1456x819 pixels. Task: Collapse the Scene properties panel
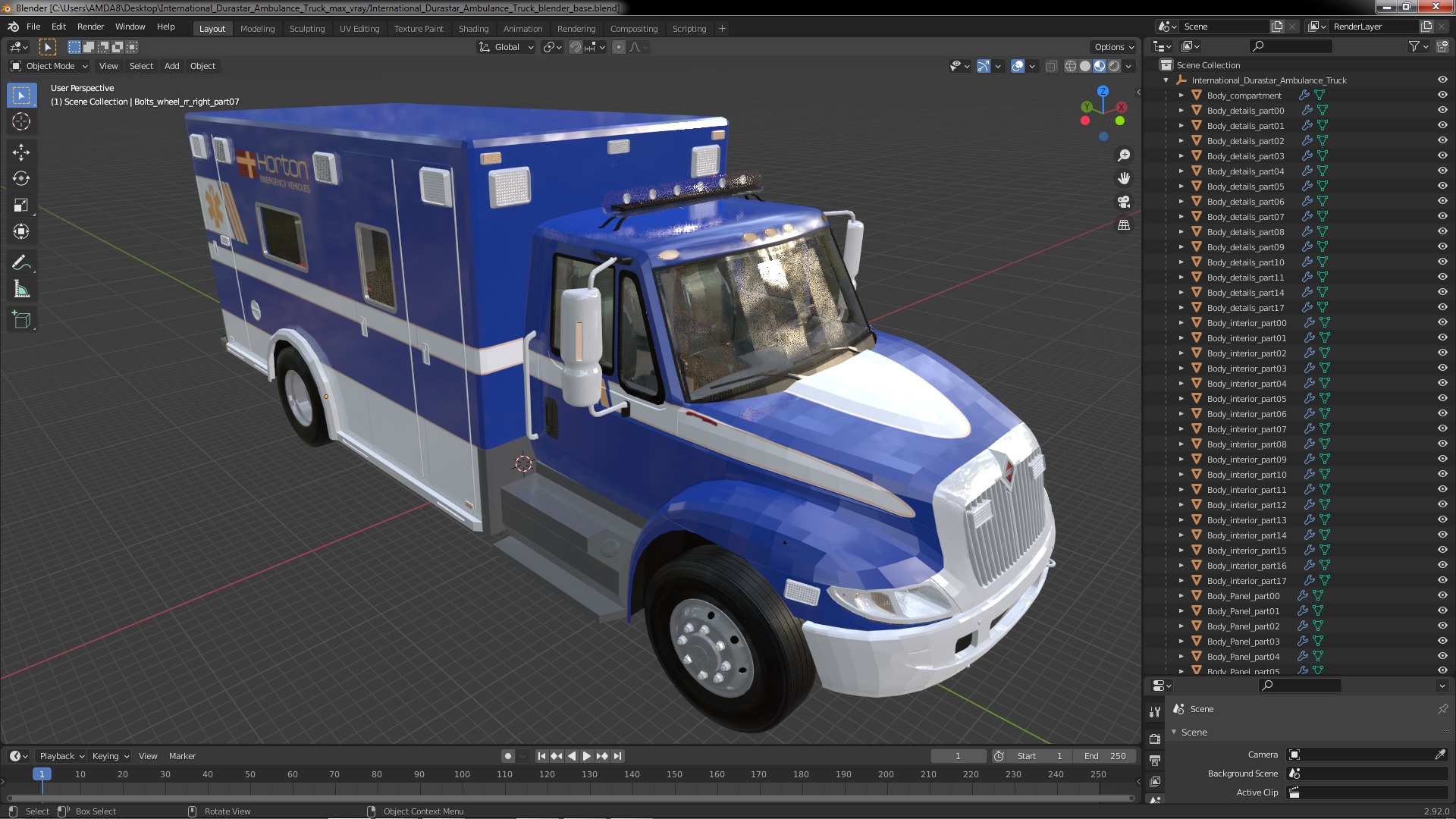pyautogui.click(x=1175, y=732)
